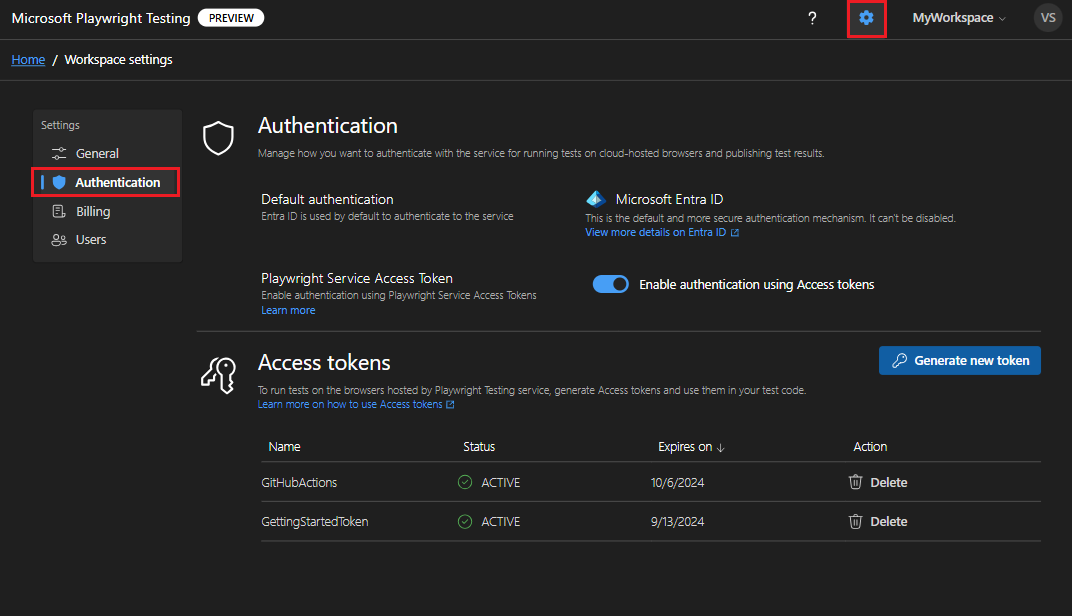Click the Name column header
This screenshot has height=616, width=1072.
pos(284,447)
